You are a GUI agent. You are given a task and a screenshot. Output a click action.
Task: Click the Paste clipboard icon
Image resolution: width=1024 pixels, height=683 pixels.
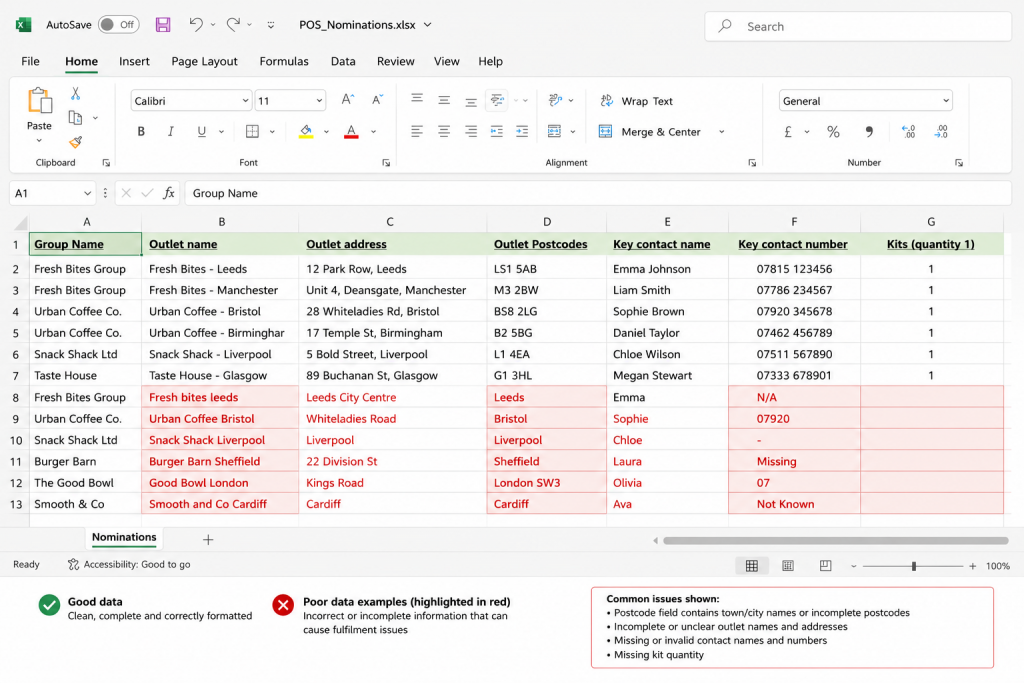click(x=39, y=101)
